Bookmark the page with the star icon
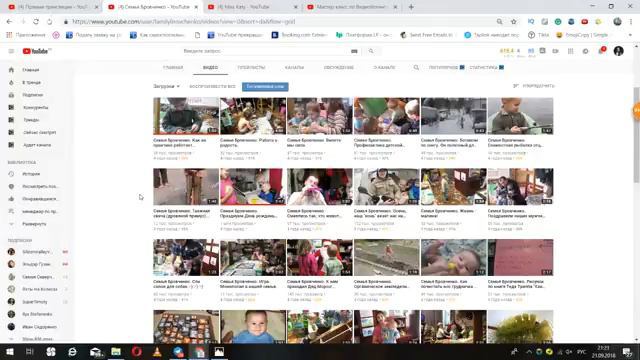640x360 pixels. pyautogui.click(x=513, y=22)
